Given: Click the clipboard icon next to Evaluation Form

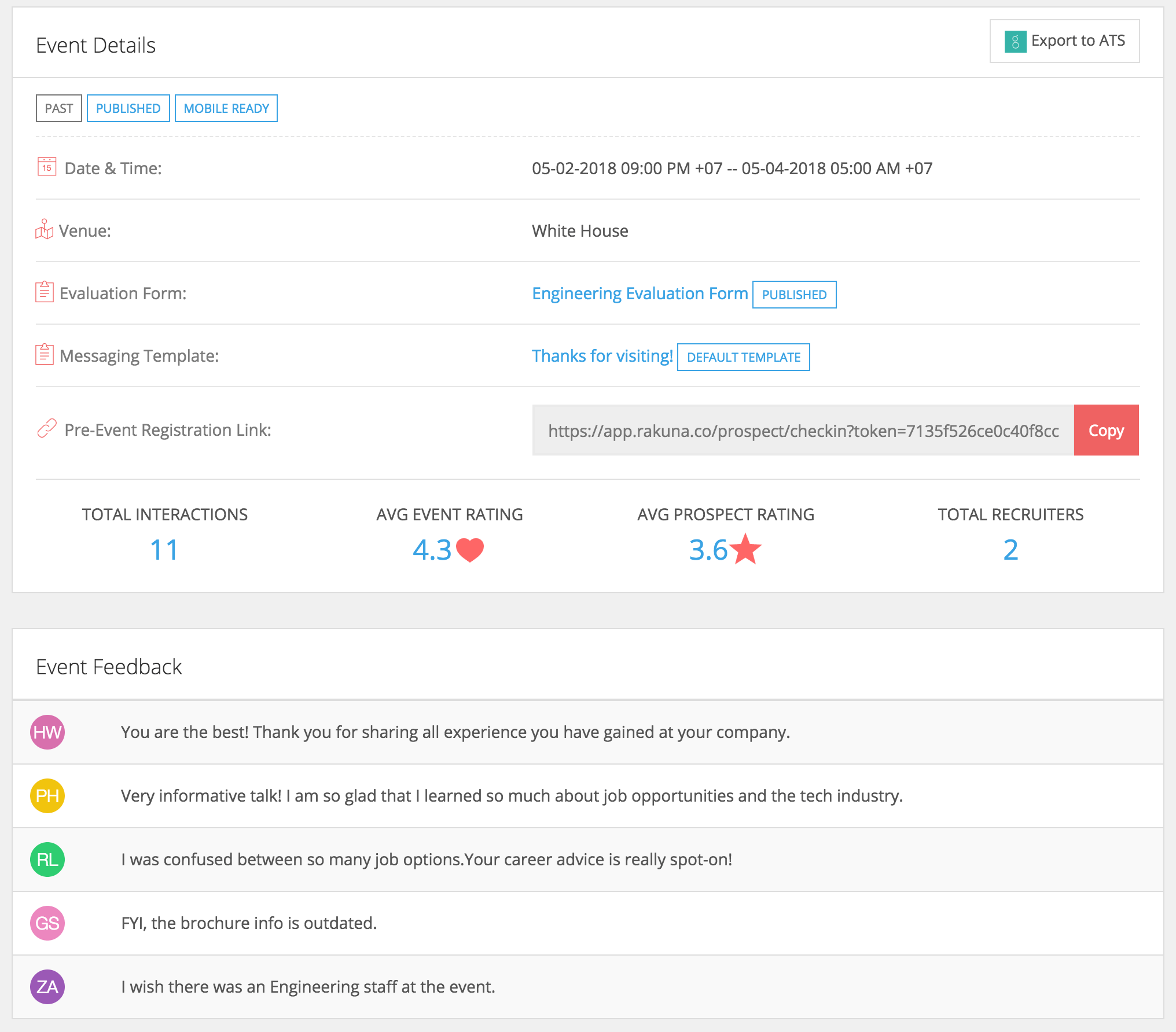Looking at the screenshot, I should pos(45,292).
